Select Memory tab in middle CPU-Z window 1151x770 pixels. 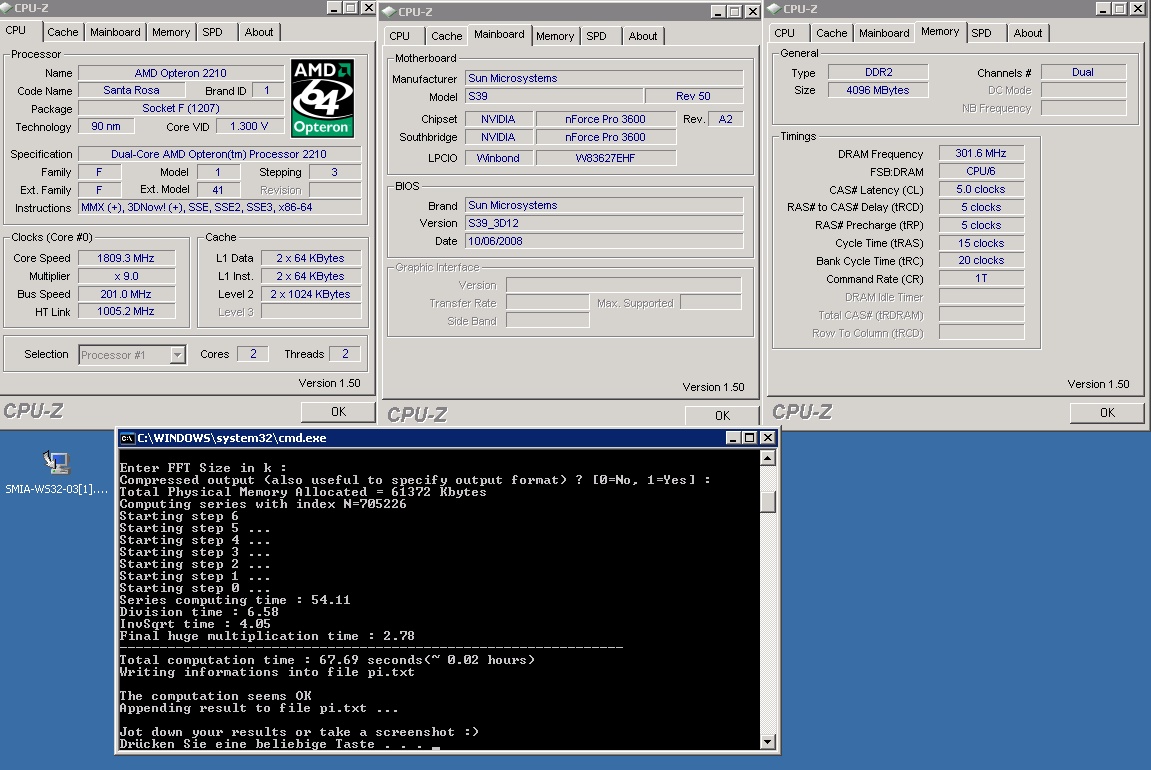555,36
